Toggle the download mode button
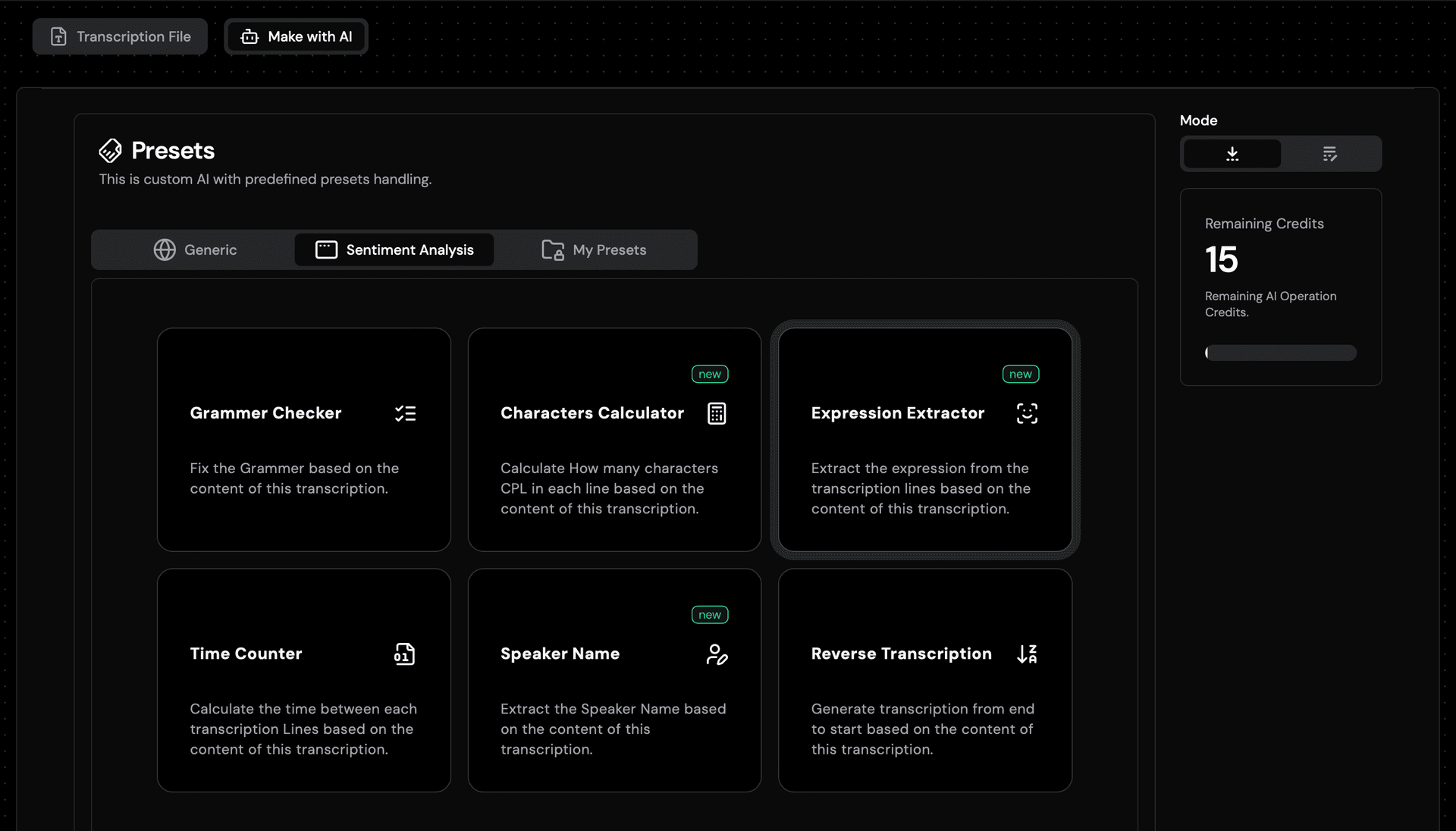This screenshot has width=1456, height=831. [1232, 153]
